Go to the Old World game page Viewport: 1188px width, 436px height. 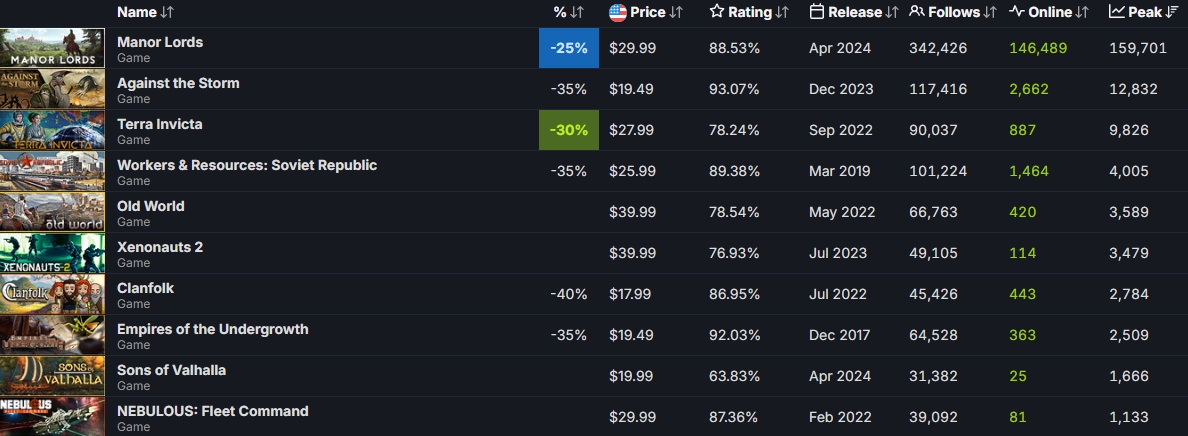click(x=151, y=206)
